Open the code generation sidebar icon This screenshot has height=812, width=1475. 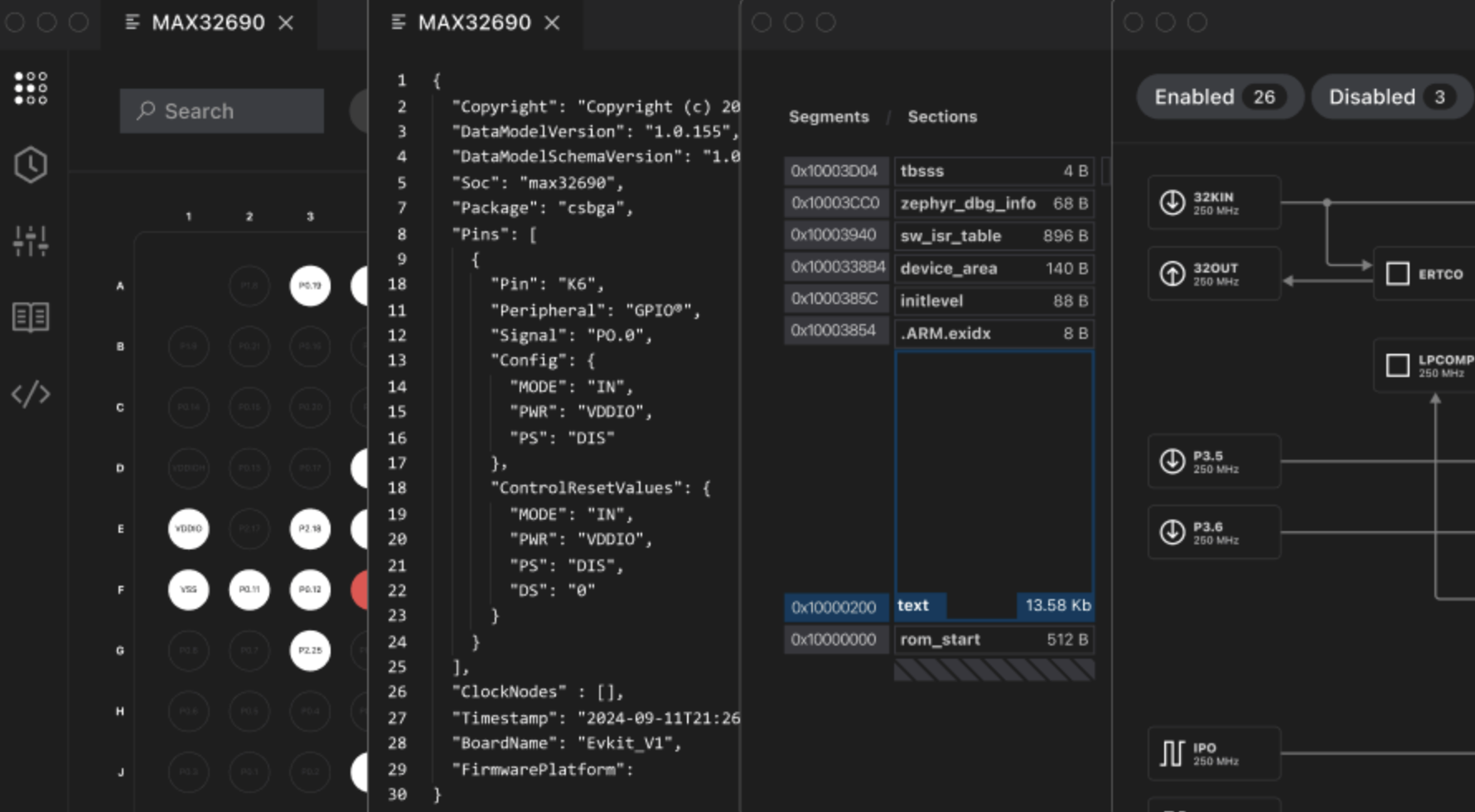click(x=31, y=394)
